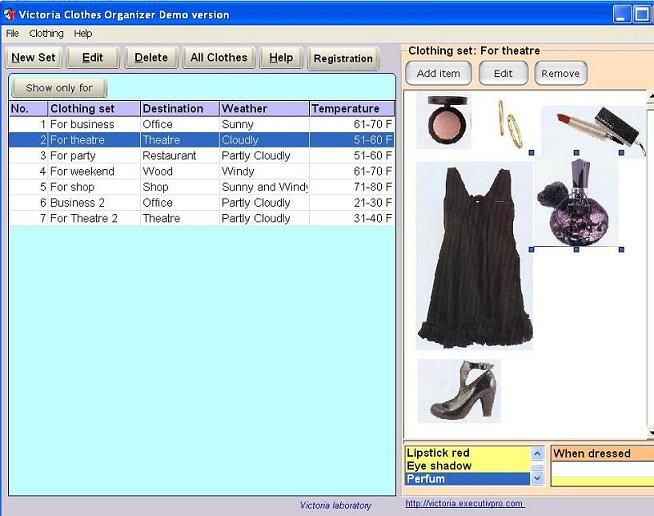
Task: Select the high heel shoe image
Action: click(458, 390)
